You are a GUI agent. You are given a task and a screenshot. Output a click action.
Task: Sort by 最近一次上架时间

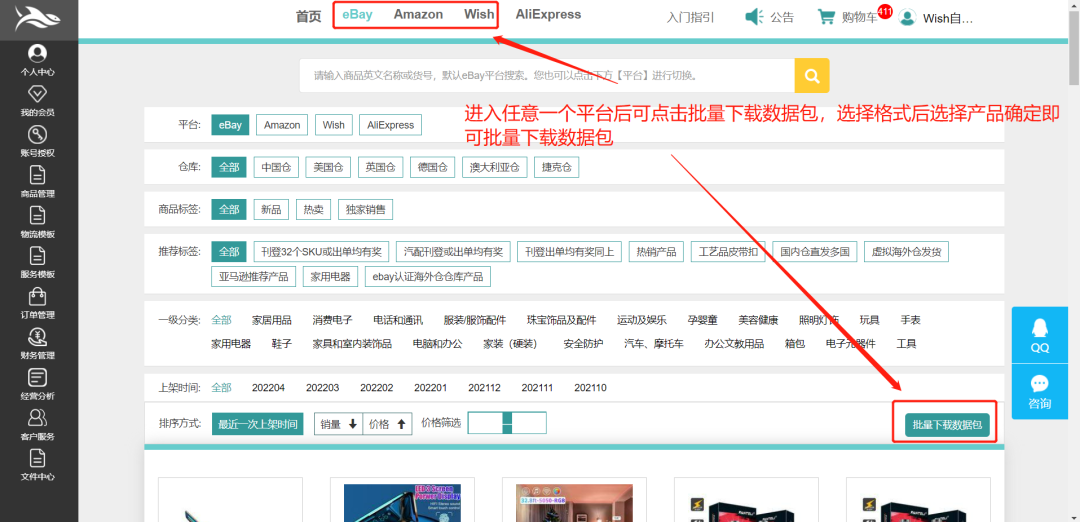(x=258, y=424)
